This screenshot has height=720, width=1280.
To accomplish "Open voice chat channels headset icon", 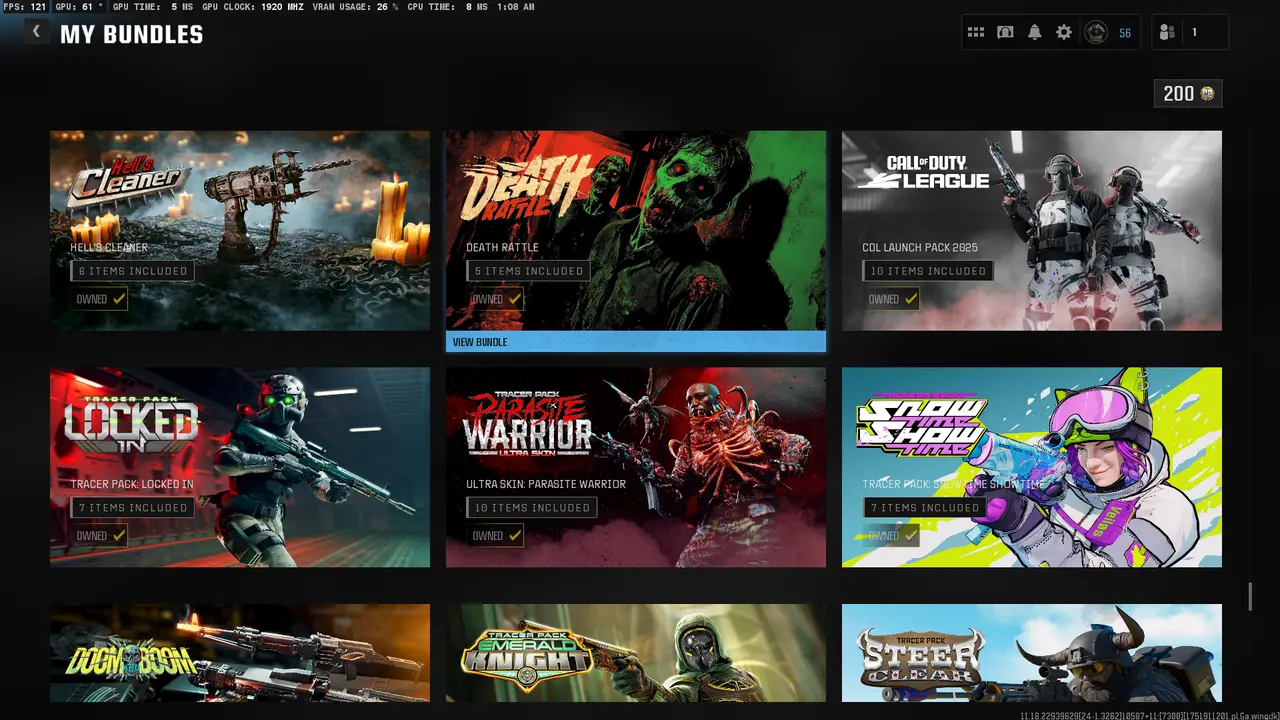I will tap(1005, 33).
